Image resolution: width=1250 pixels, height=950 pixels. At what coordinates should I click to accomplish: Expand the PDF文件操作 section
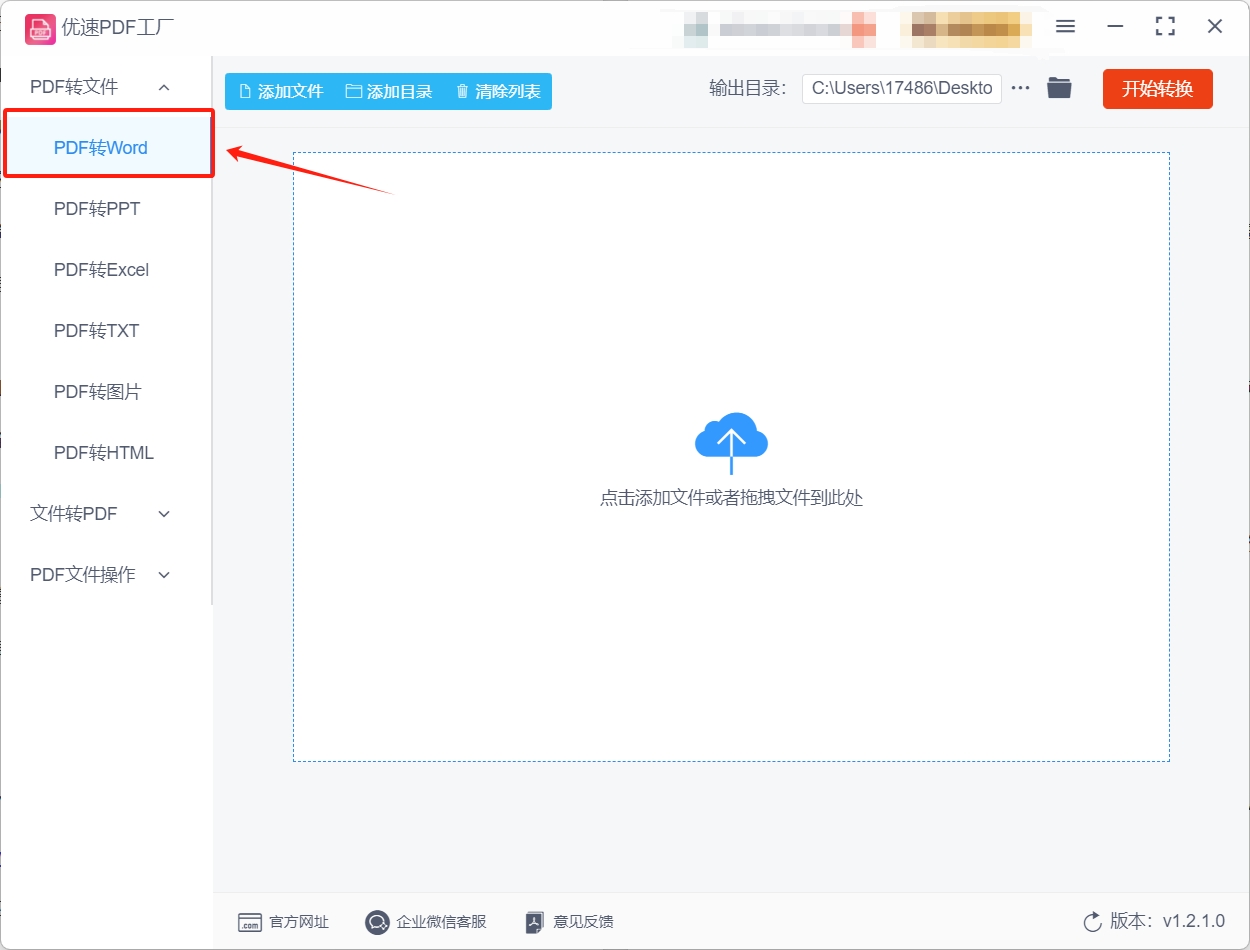pyautogui.click(x=164, y=574)
